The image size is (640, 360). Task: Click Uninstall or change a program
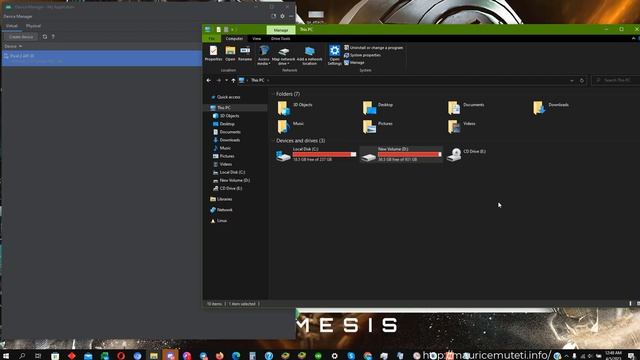point(373,48)
